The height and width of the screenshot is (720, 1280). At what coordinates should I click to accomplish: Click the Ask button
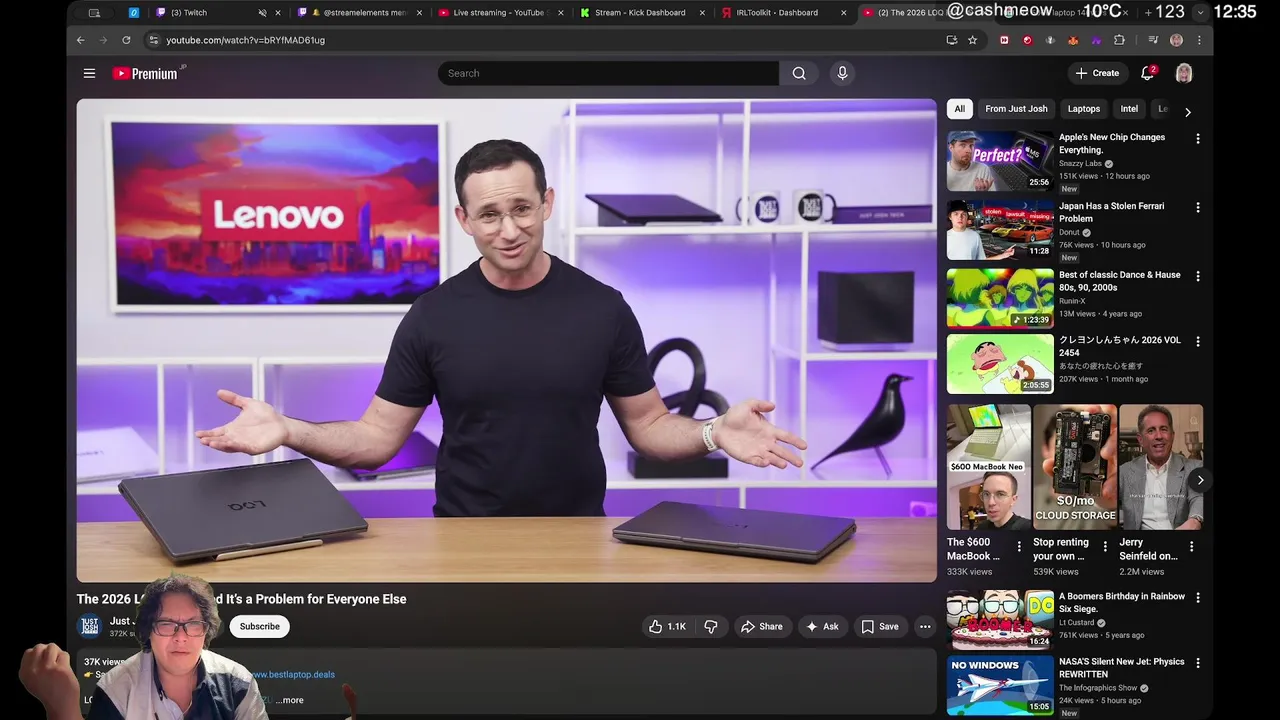822,626
